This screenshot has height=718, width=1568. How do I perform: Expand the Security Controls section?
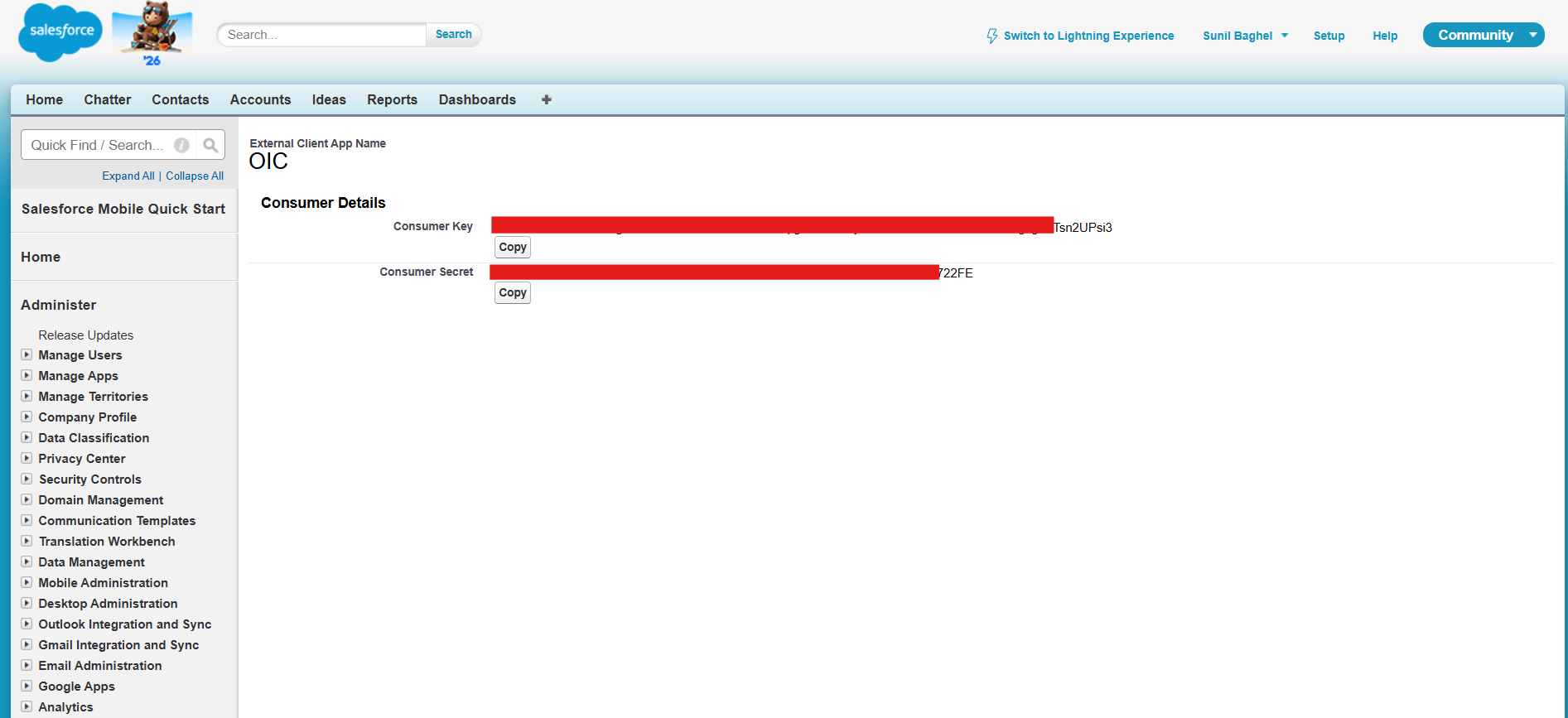[x=27, y=479]
